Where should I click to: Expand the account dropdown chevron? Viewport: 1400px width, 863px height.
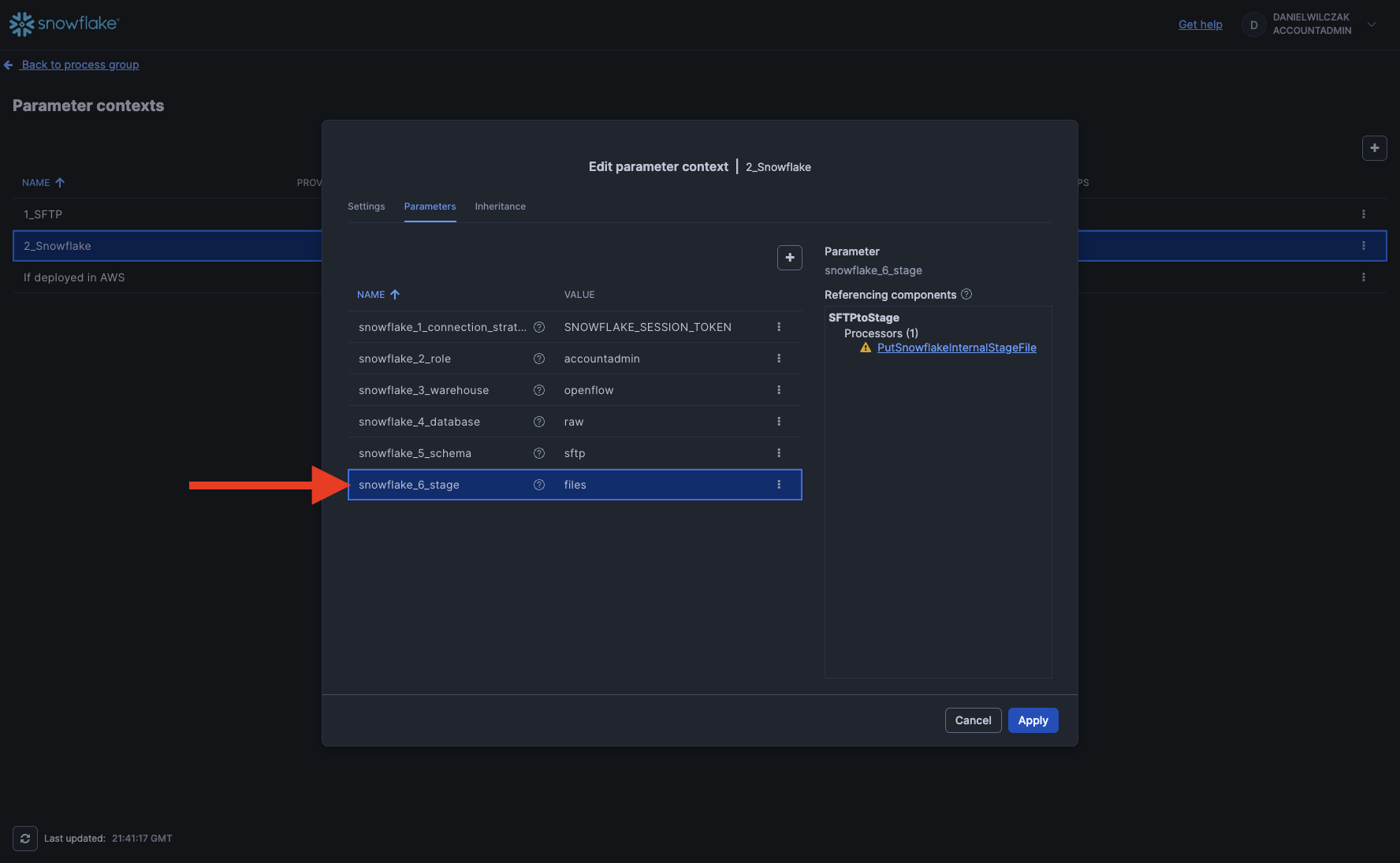coord(1372,24)
